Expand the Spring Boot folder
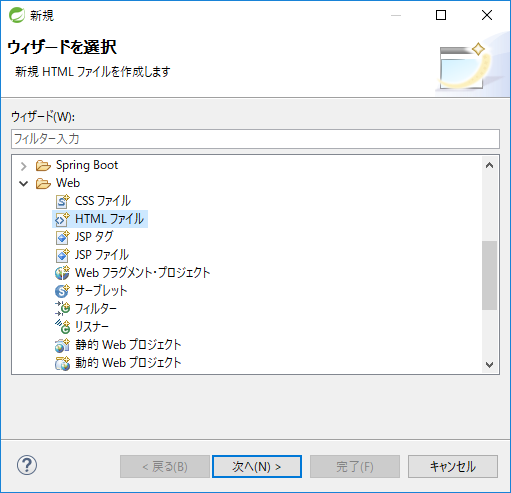Screen dimensions: 511x493 coord(24,166)
